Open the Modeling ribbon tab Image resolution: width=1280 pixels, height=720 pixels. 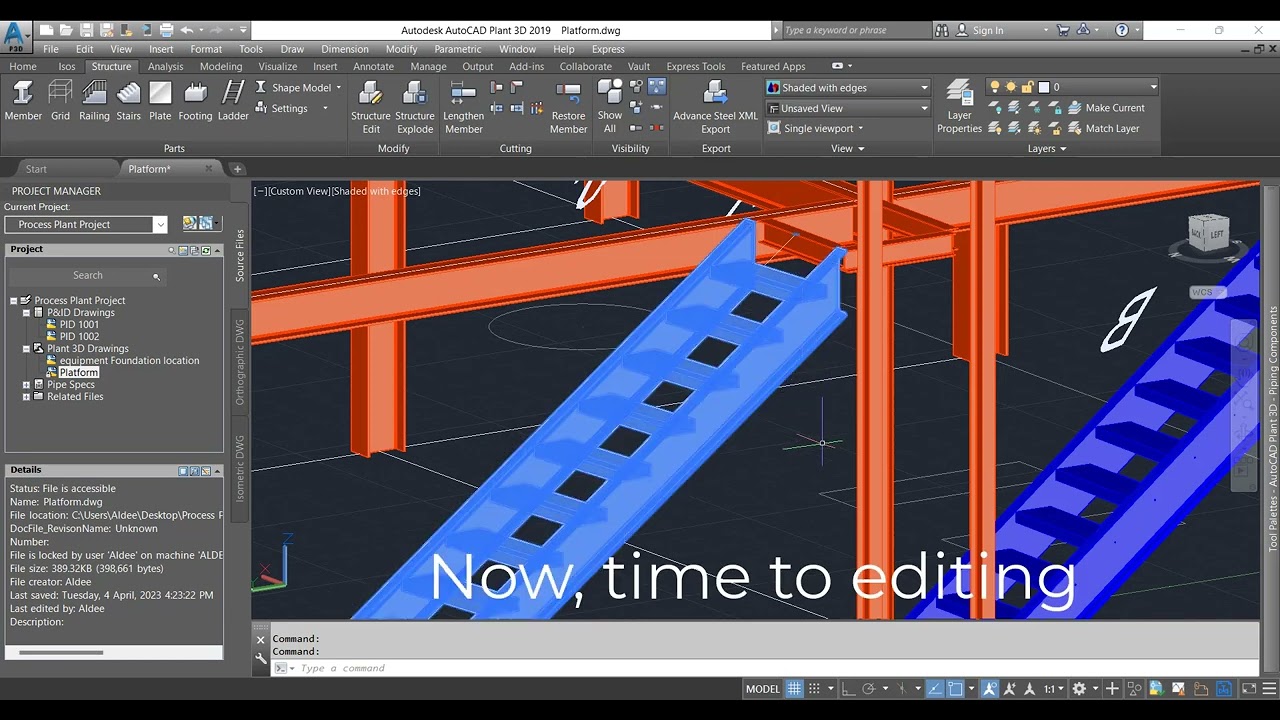[x=221, y=67]
